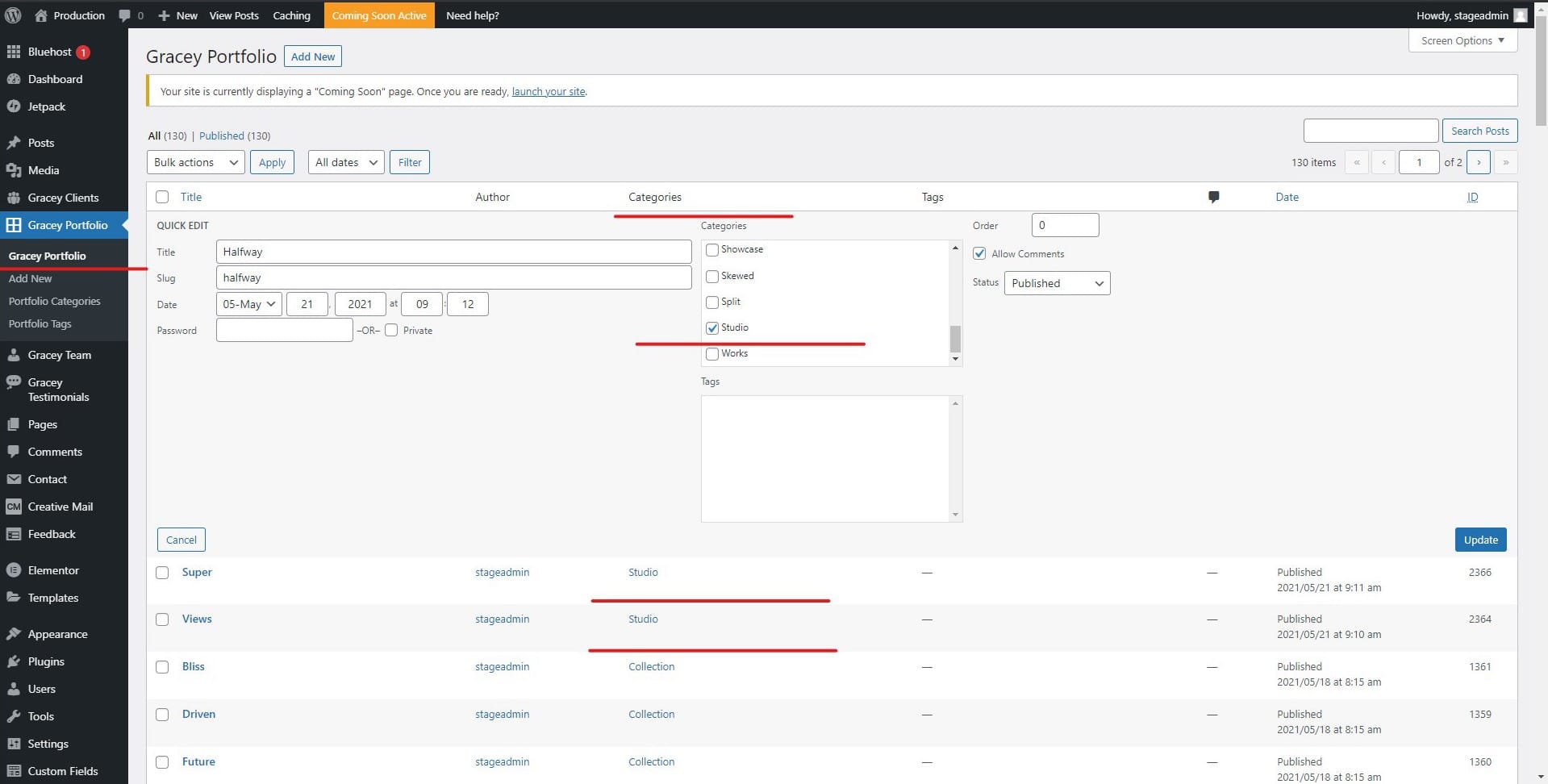Screen dimensions: 1548x784
Task: Toggle the Allow Comments checkbox
Action: pyautogui.click(x=979, y=253)
